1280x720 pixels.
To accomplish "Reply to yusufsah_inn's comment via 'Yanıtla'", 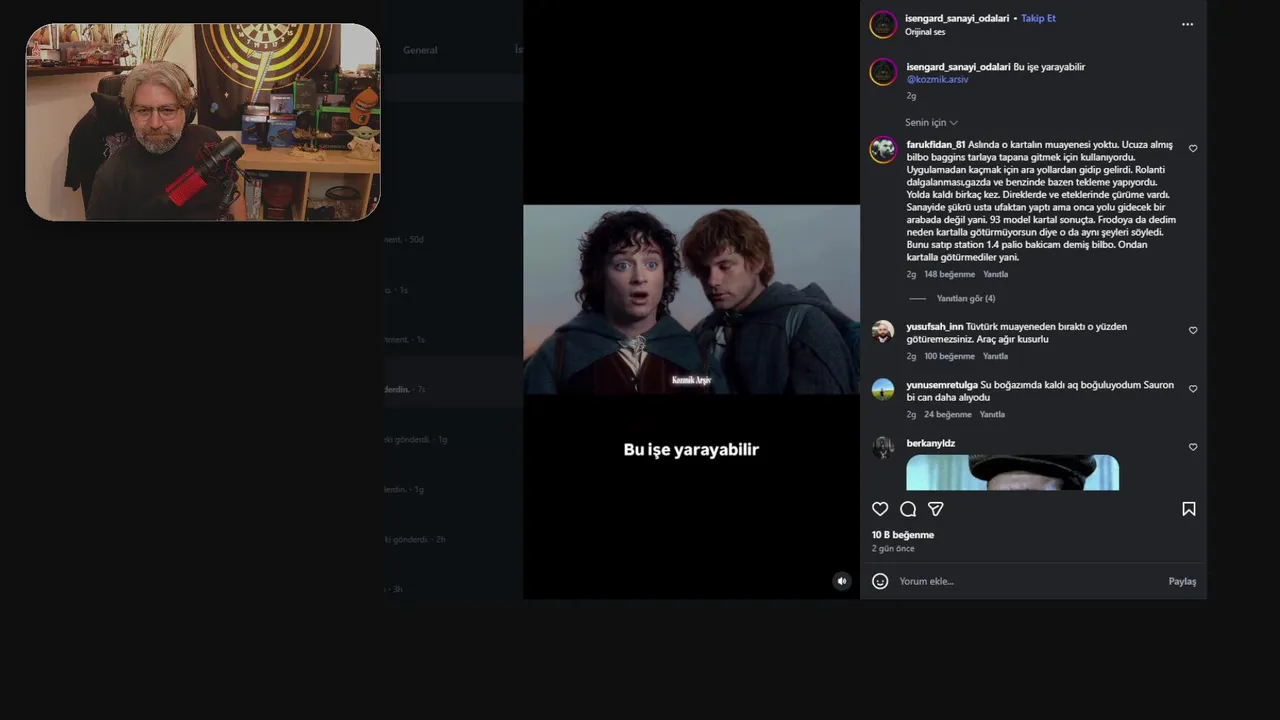I will [x=995, y=356].
